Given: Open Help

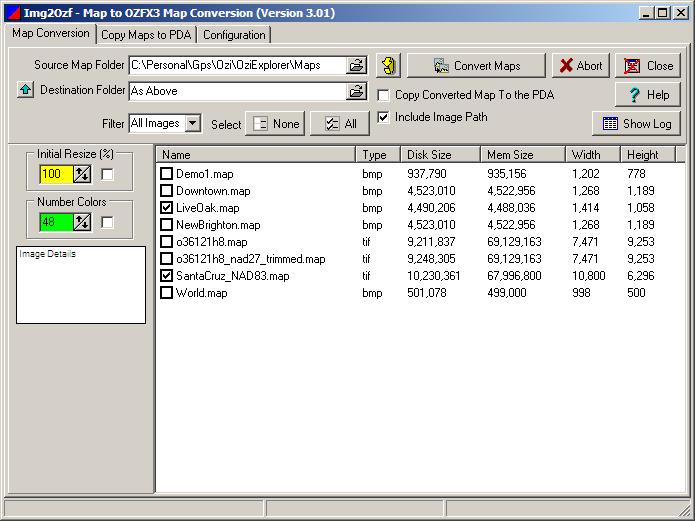Looking at the screenshot, I should [x=647, y=95].
